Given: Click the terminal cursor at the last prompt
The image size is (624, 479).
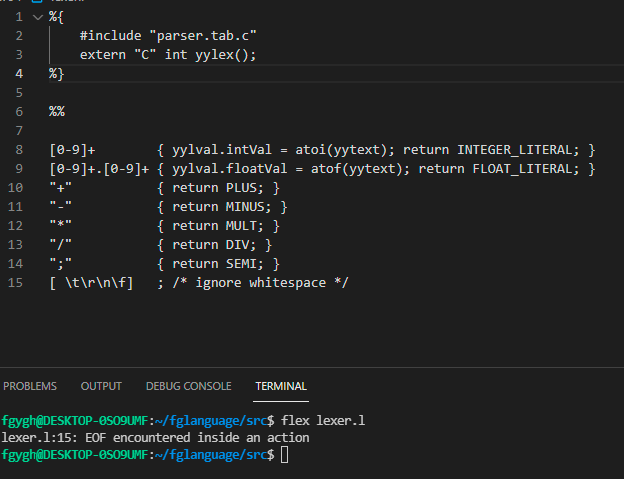Looking at the screenshot, I should pyautogui.click(x=285, y=455).
